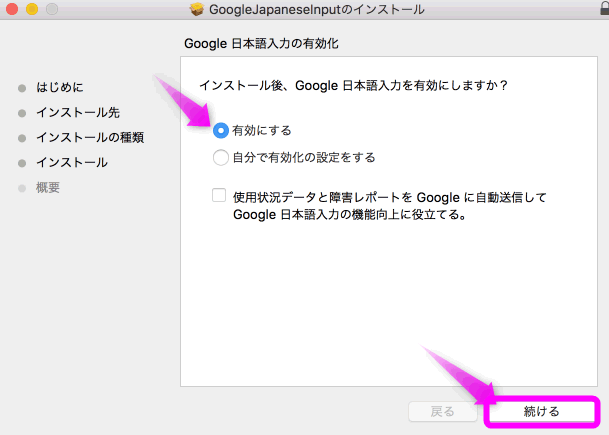This screenshot has height=435, width=609.
Task: Select the インストールの種類 step in the sidebar
Action: (x=90, y=137)
